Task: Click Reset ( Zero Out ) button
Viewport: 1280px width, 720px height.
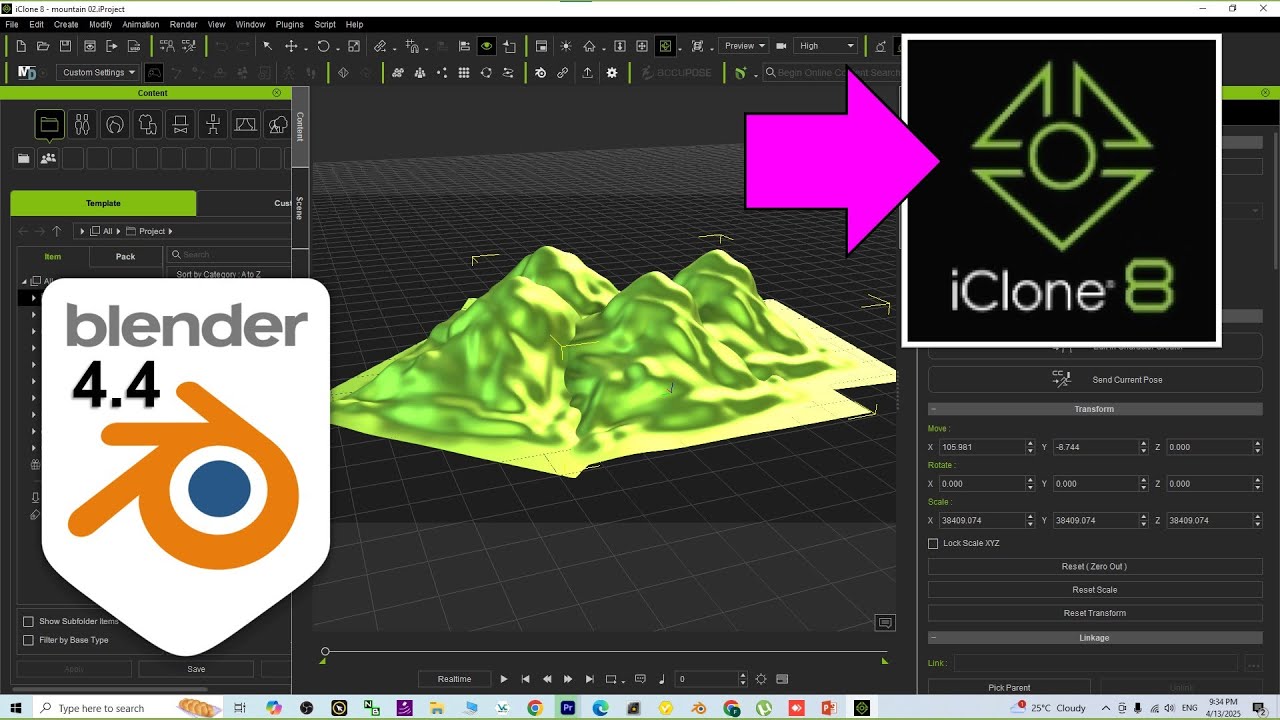Action: (x=1095, y=567)
